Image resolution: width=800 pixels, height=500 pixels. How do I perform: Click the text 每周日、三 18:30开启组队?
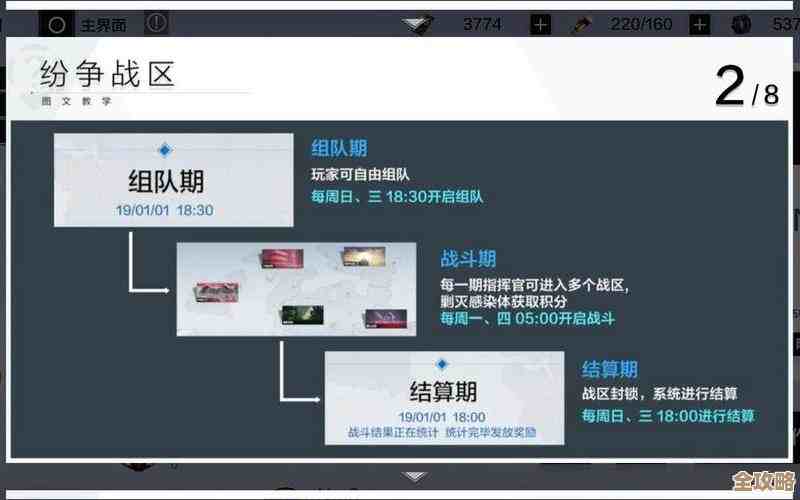(x=397, y=197)
